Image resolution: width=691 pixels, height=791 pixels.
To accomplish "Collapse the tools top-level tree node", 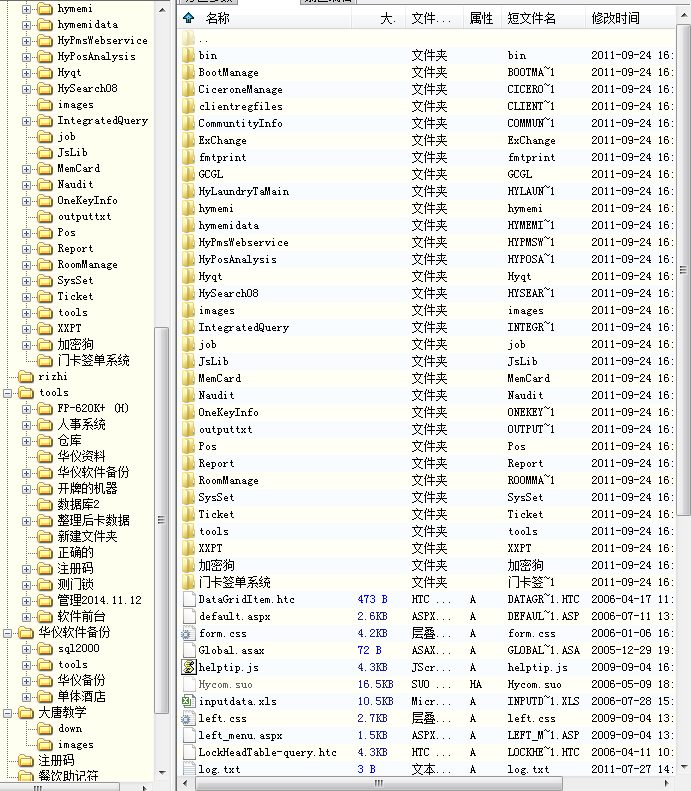I will [8, 393].
